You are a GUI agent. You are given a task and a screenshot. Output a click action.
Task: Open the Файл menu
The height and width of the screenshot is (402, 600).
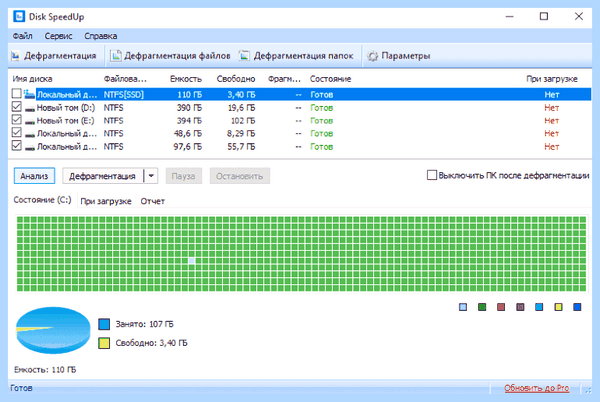[22, 36]
